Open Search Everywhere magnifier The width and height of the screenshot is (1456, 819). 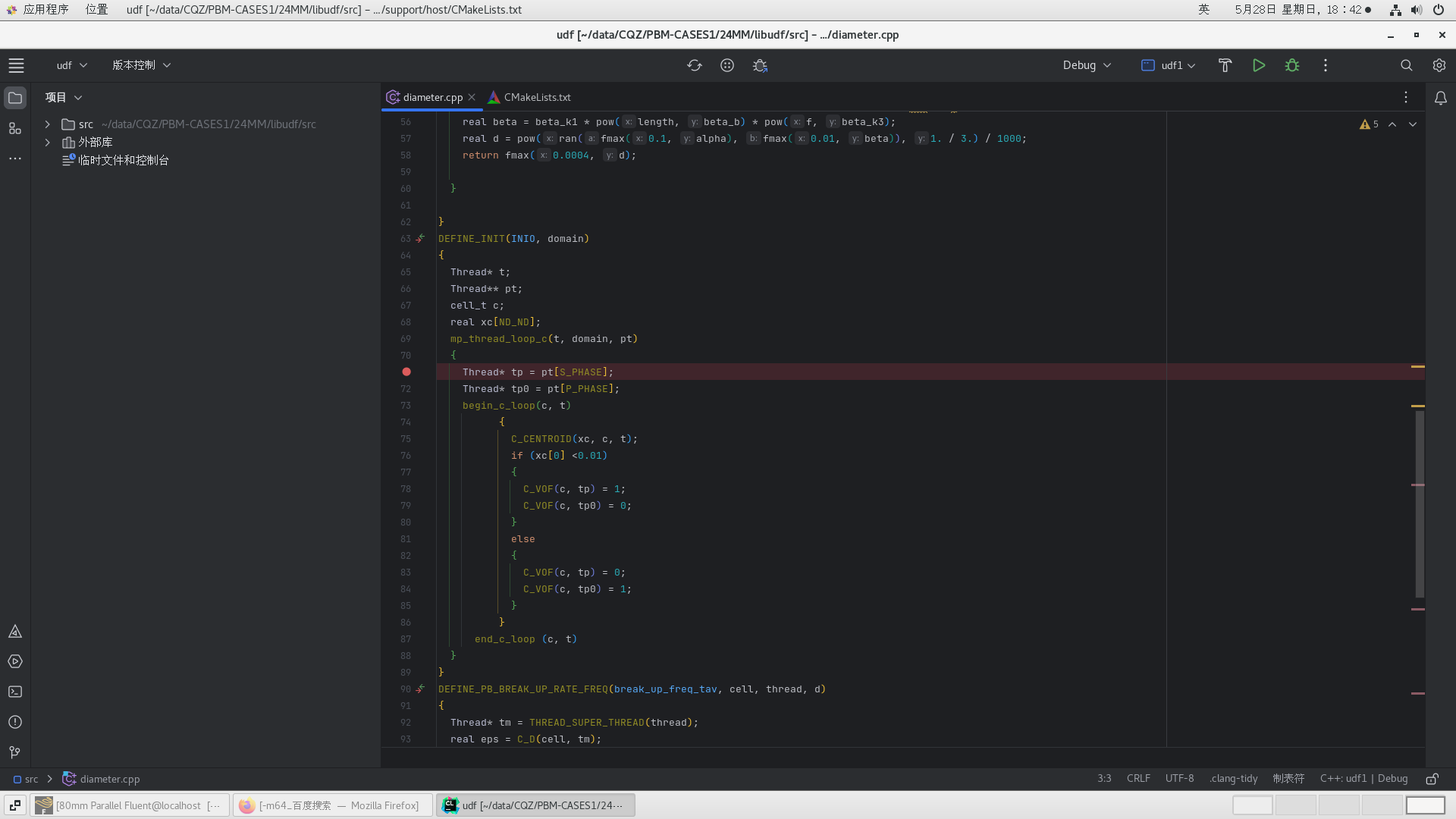pos(1407,65)
